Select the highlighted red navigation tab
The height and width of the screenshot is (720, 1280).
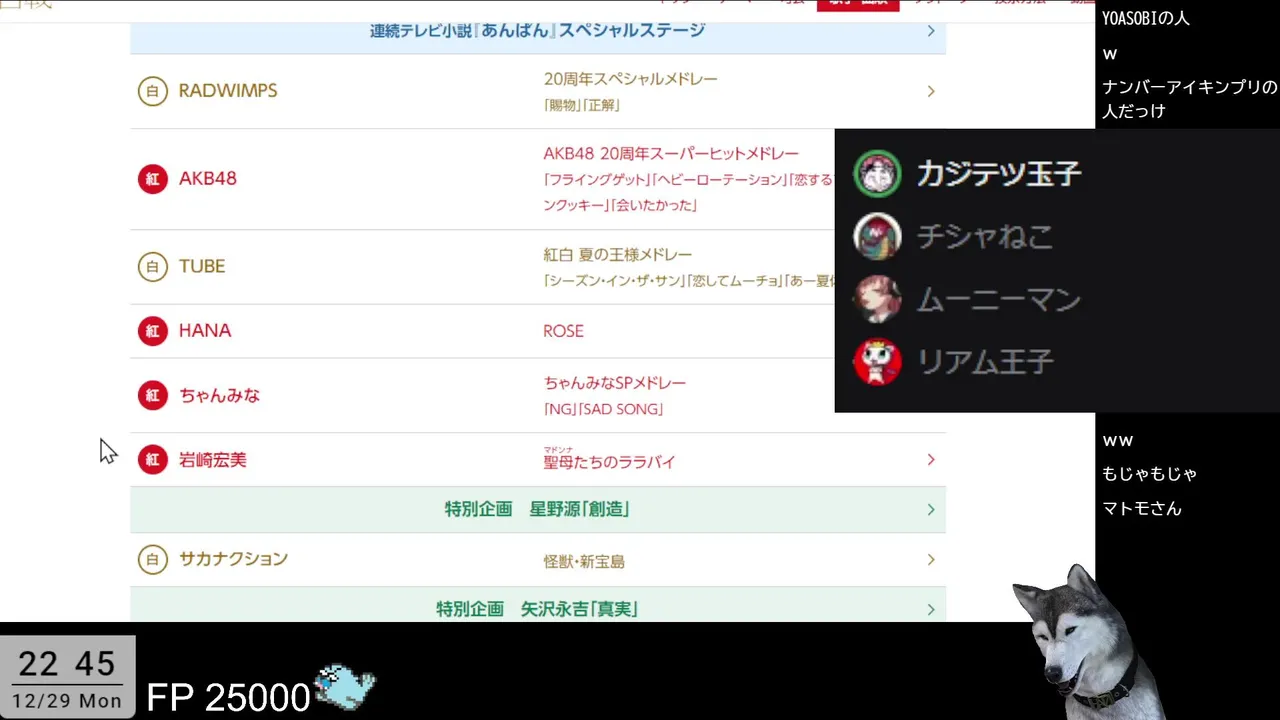(858, 5)
